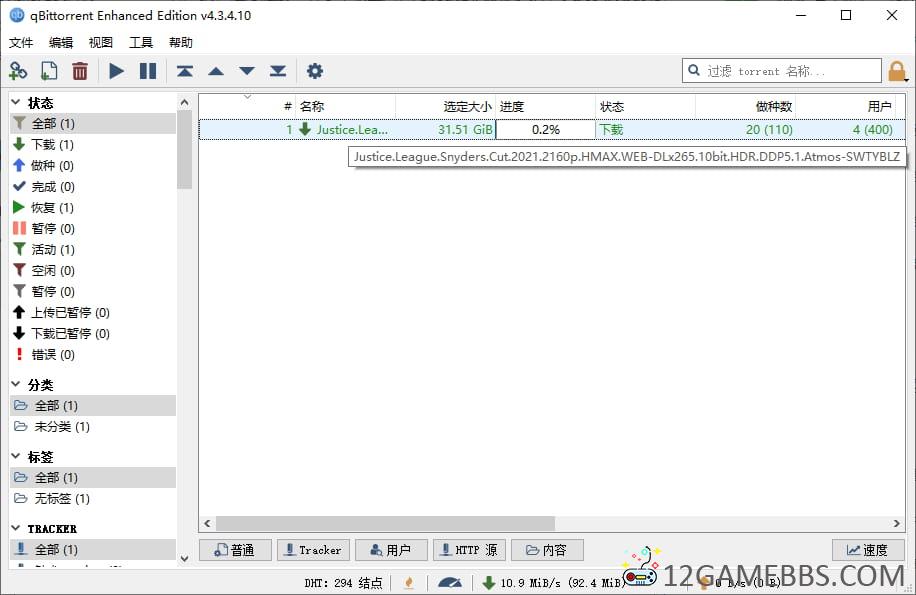Screen dimensions: 916x595
Task: Open the 工具 menu
Action: click(x=141, y=43)
